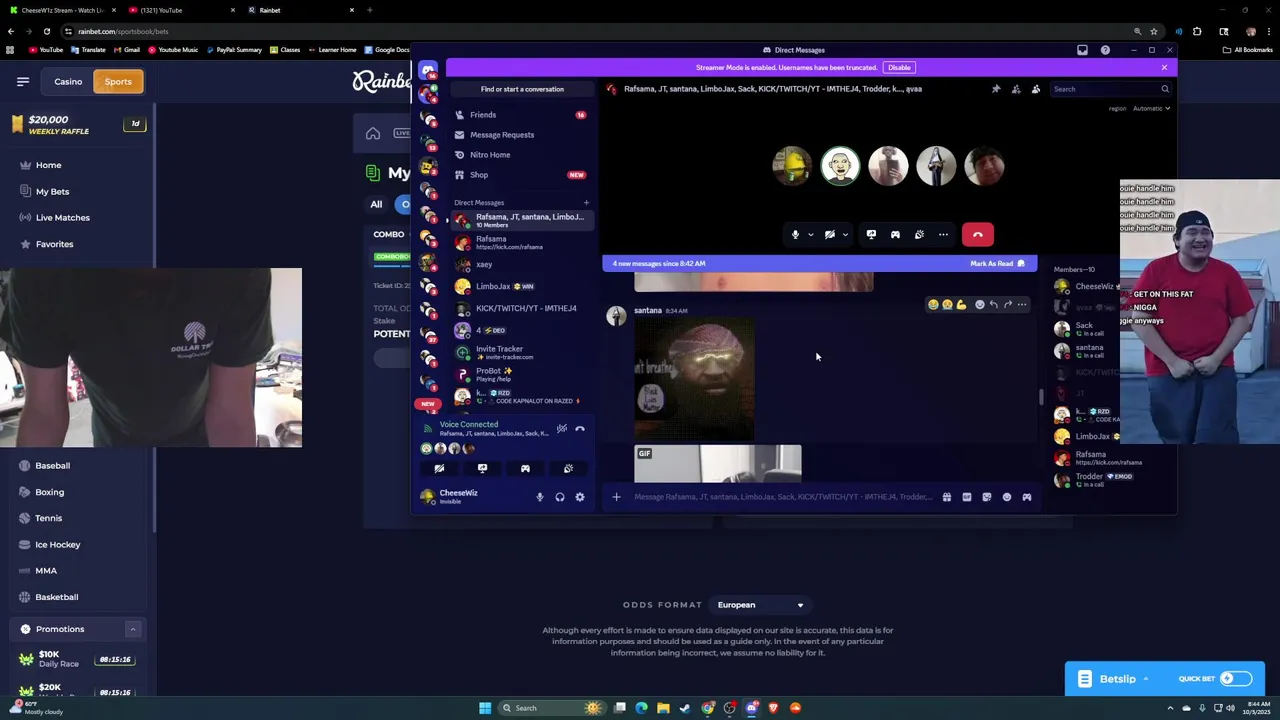The width and height of the screenshot is (1280, 720).
Task: Show pinned messages in group chat
Action: pyautogui.click(x=996, y=89)
